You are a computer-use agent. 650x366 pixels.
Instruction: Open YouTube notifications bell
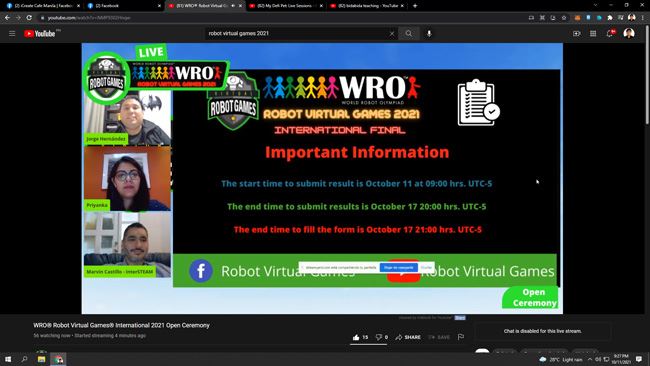point(610,34)
